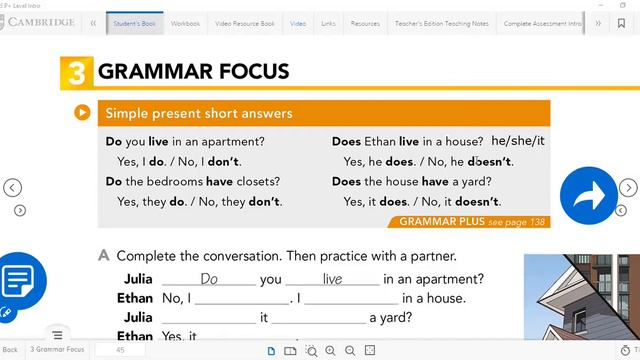Open the Workbook tab
640x360 pixels.
click(185, 24)
